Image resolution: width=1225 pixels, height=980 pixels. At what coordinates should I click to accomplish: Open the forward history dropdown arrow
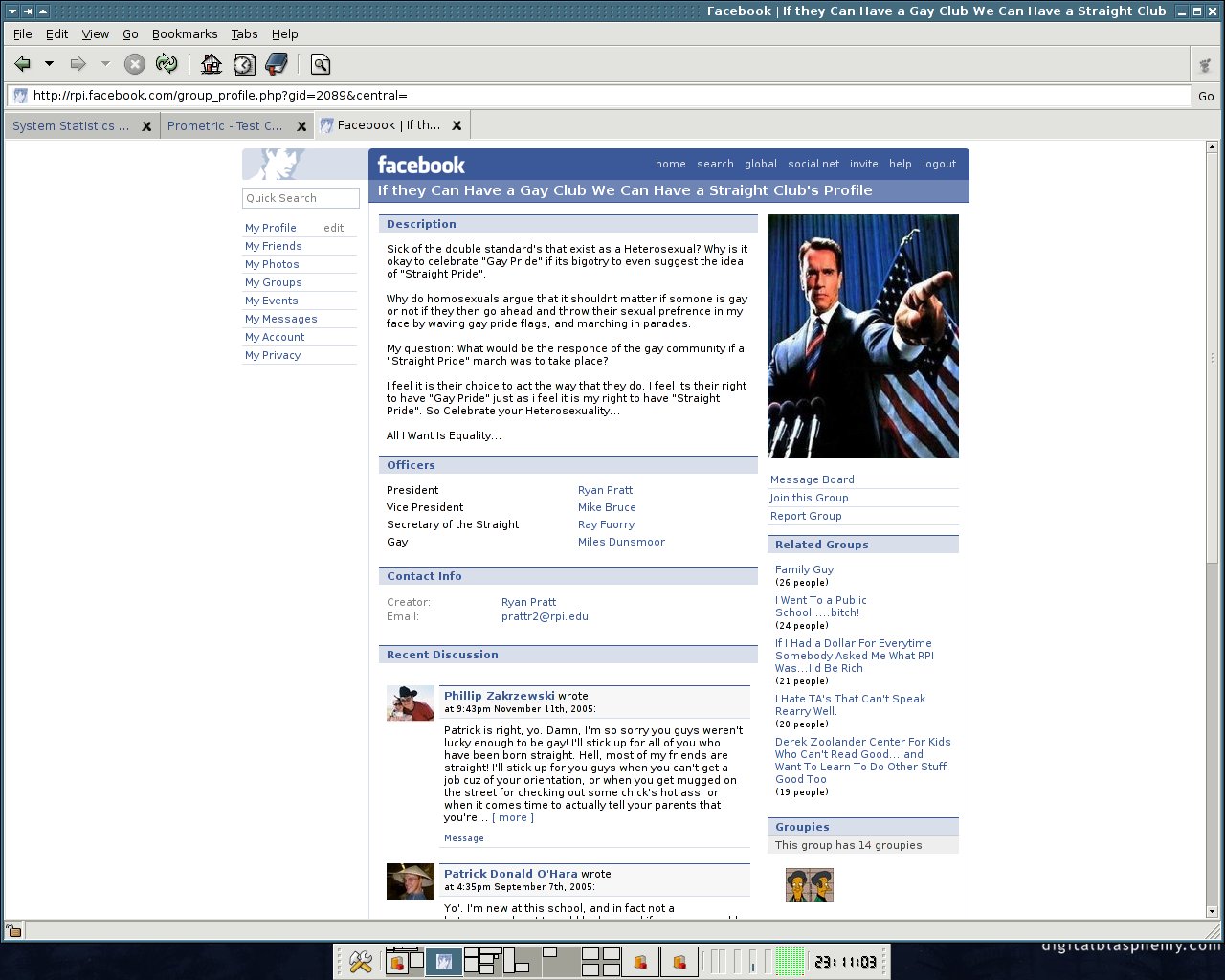[105, 64]
